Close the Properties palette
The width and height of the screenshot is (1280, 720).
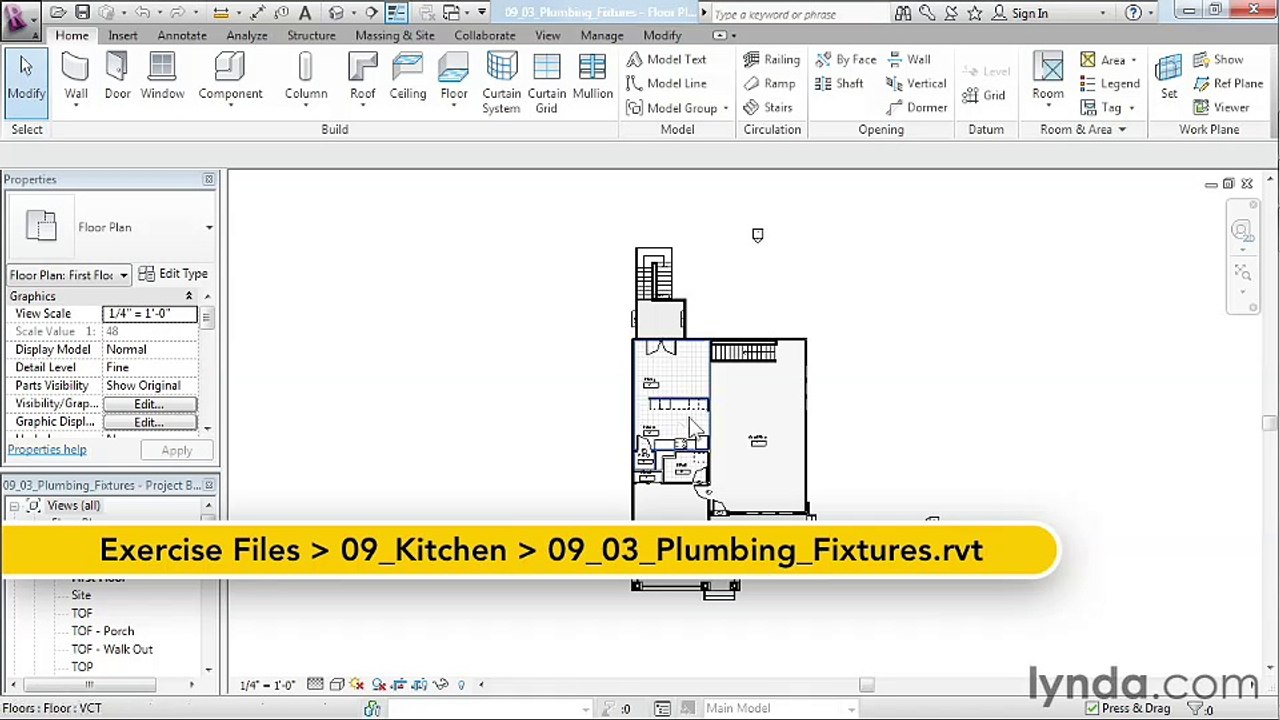tap(208, 179)
